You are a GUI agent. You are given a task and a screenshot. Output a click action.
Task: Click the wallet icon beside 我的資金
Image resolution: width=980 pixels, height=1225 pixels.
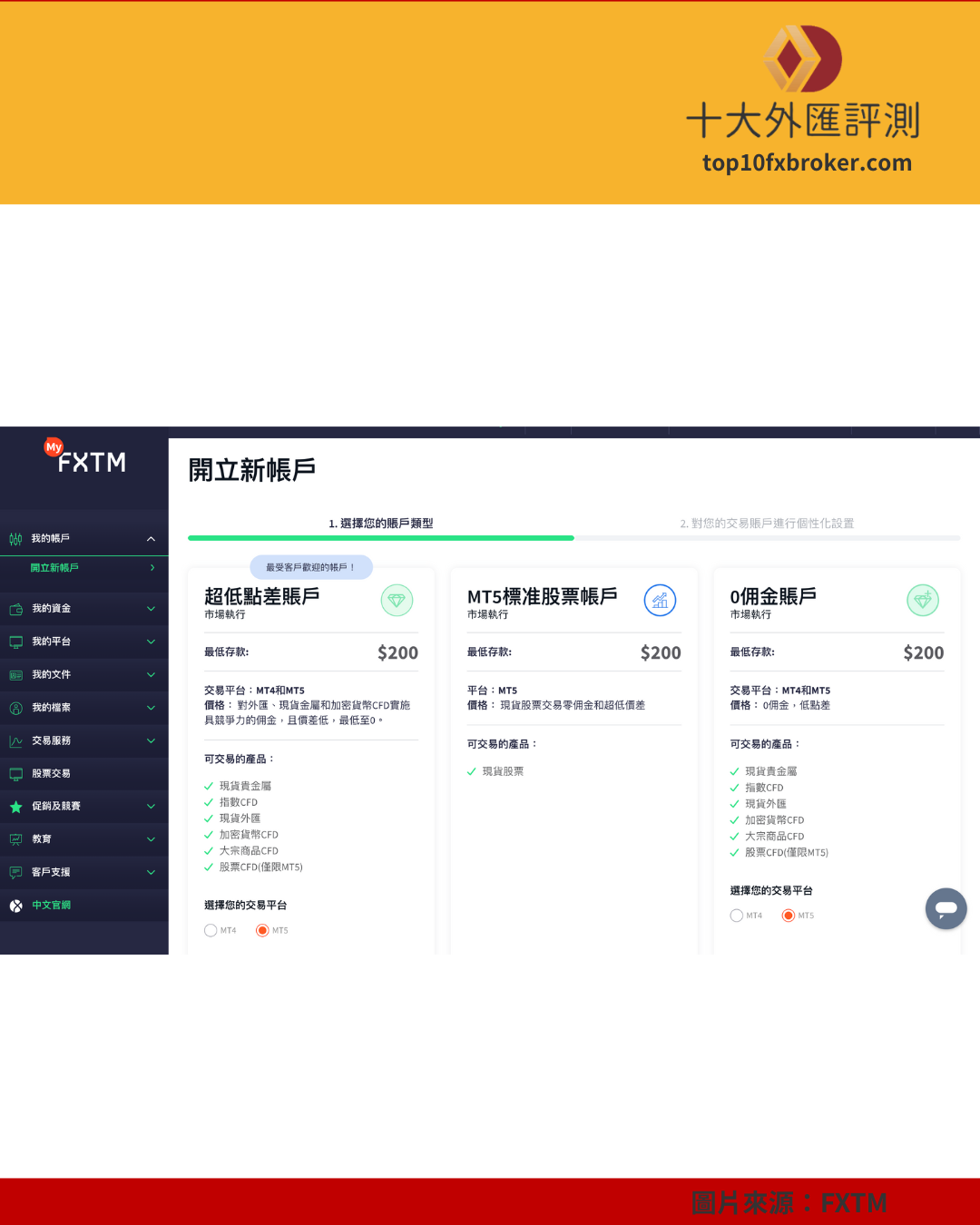[x=15, y=609]
